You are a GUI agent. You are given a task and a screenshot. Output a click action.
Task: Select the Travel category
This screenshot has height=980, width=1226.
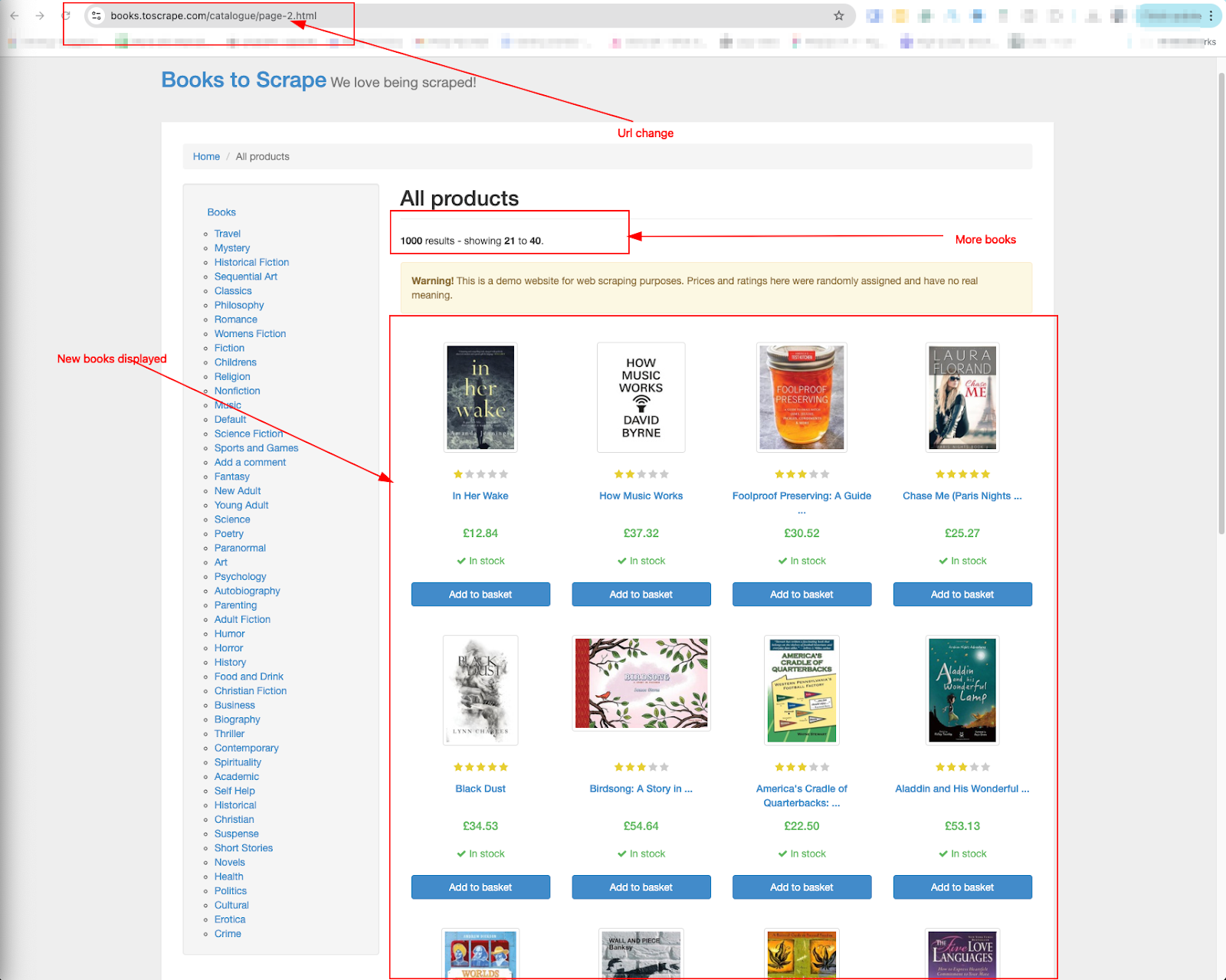(228, 234)
